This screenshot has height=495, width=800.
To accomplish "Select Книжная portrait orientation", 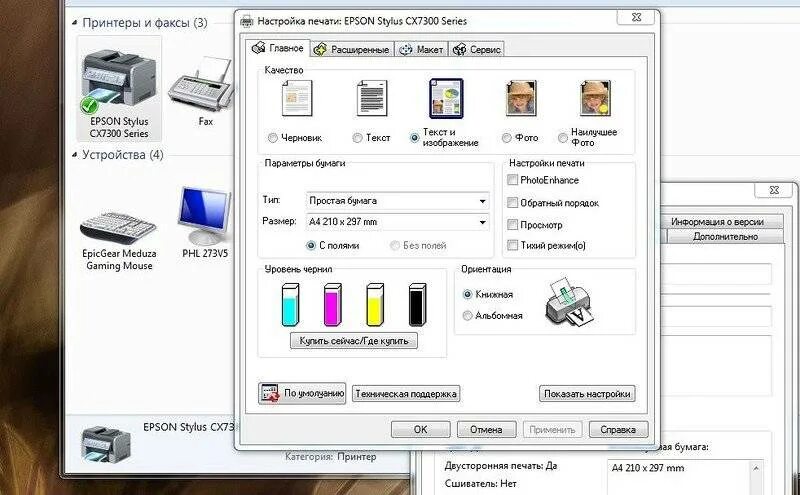I will point(467,294).
